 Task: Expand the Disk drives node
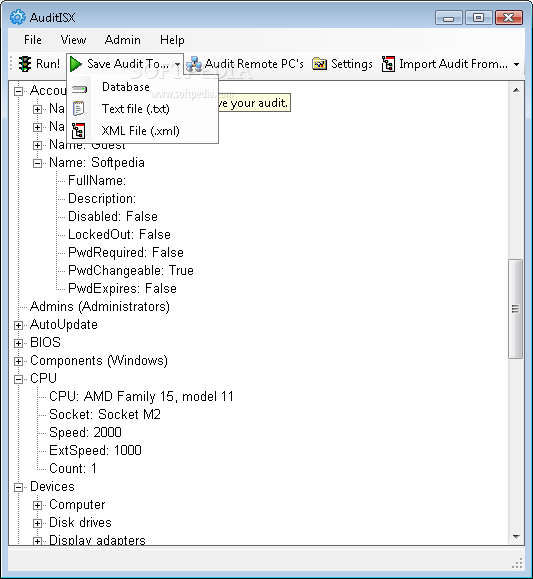[37, 523]
